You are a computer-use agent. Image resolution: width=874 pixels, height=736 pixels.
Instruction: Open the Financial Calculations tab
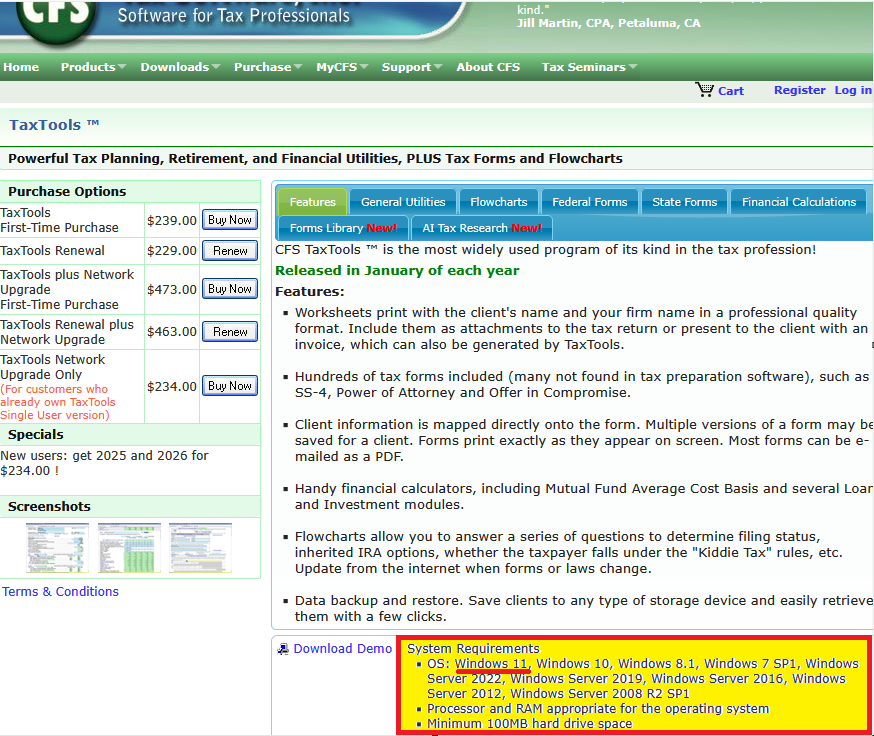[x=798, y=202]
